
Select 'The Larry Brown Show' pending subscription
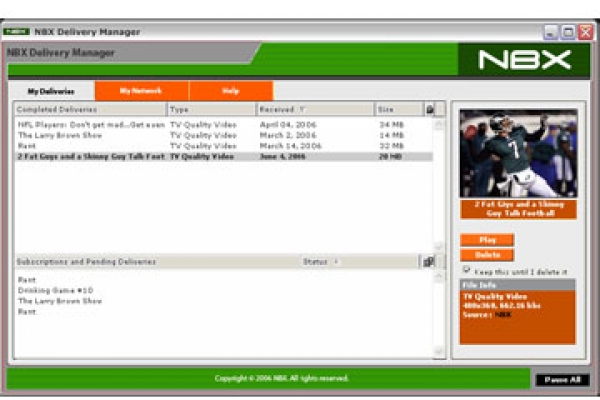pos(60,301)
